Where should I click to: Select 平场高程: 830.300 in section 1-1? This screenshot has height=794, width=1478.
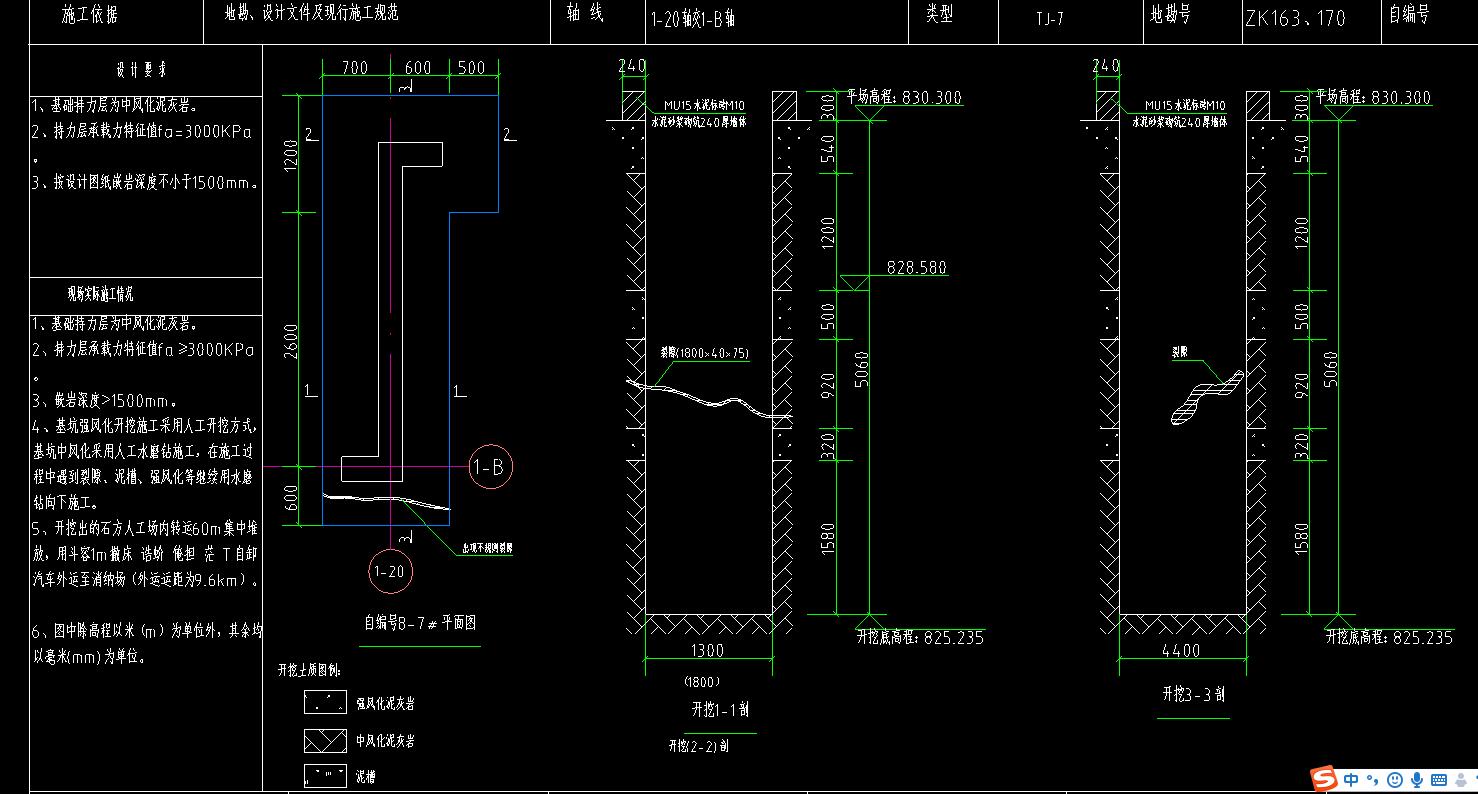(904, 97)
